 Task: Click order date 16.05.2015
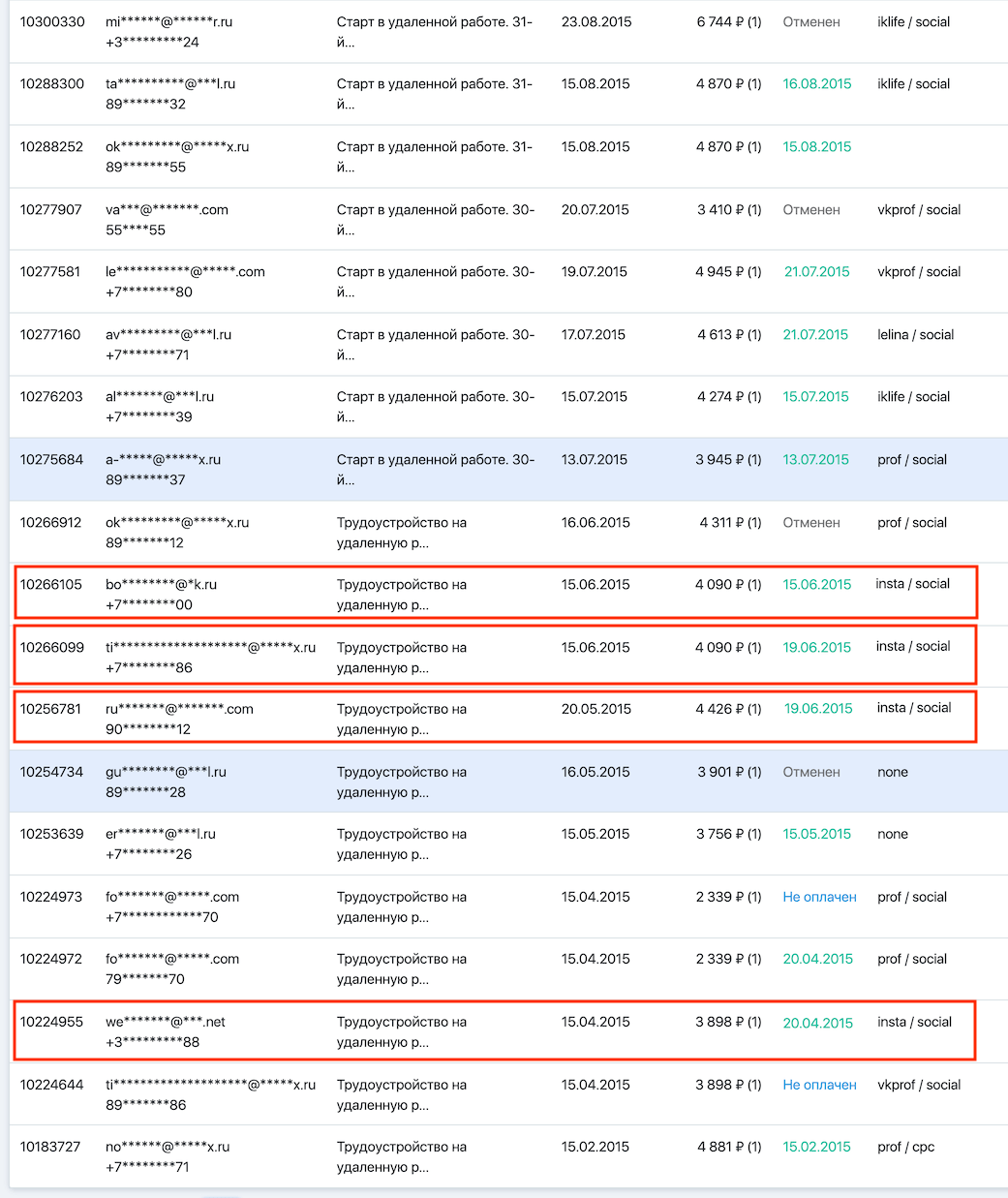(x=596, y=772)
